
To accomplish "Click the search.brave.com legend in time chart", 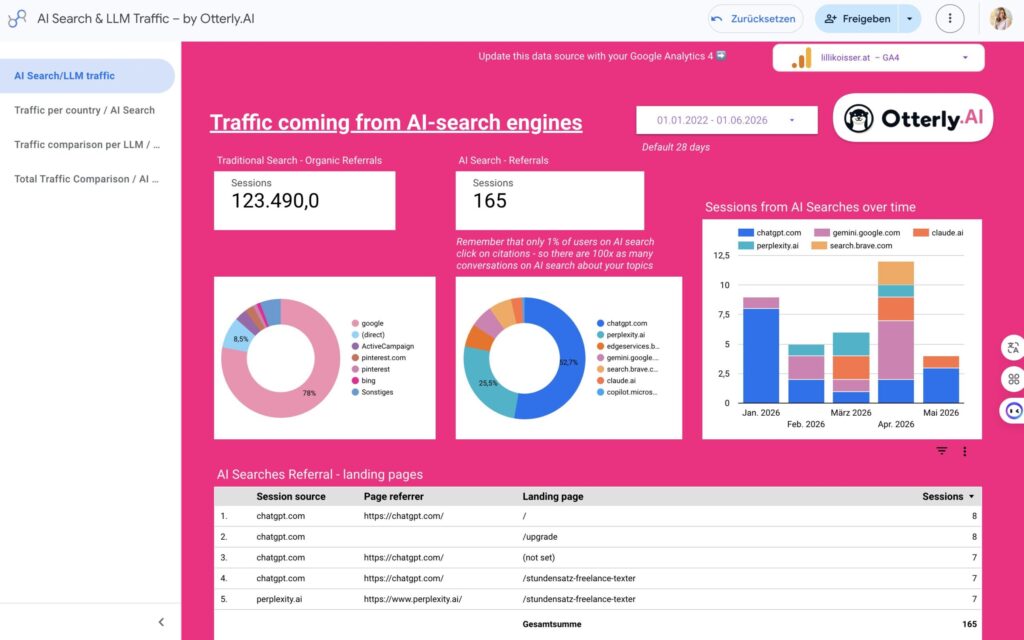I will click(x=852, y=246).
